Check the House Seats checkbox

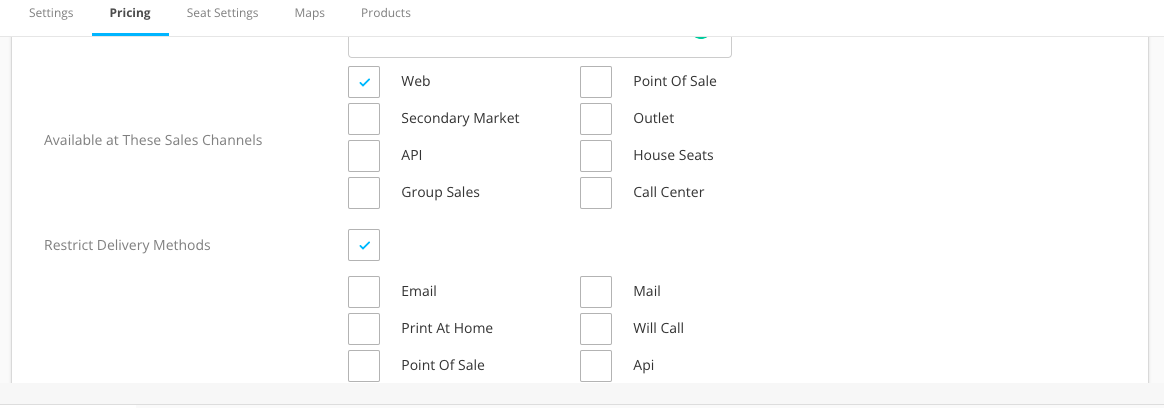(x=596, y=156)
